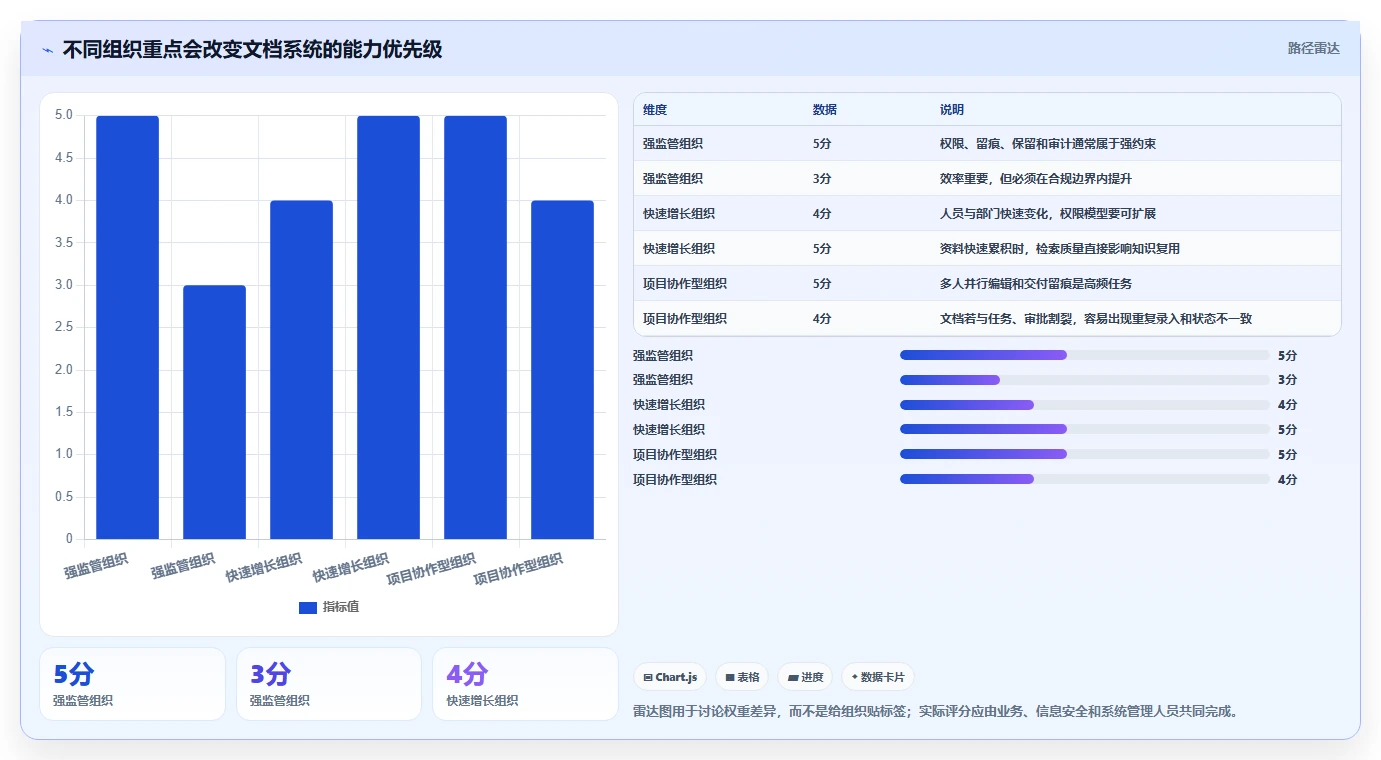
Task: Open the 4分 快速增长组织 data card
Action: coord(525,684)
